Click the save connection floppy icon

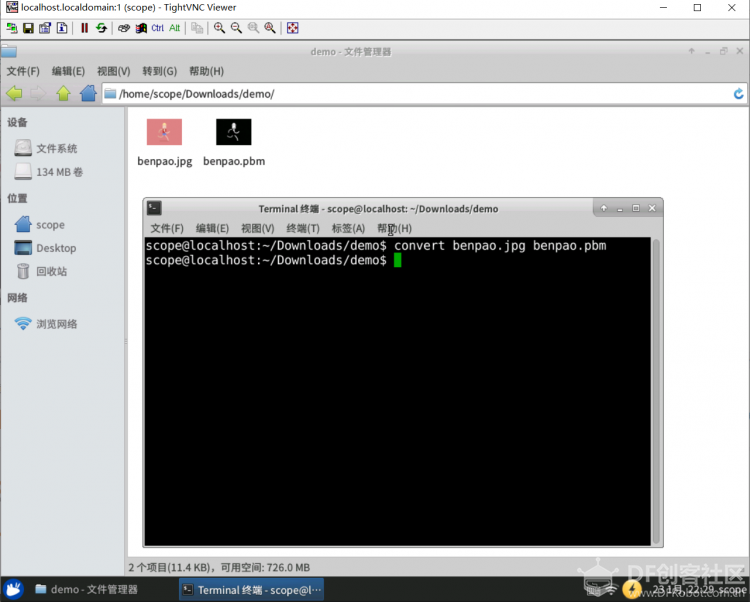tap(28, 28)
